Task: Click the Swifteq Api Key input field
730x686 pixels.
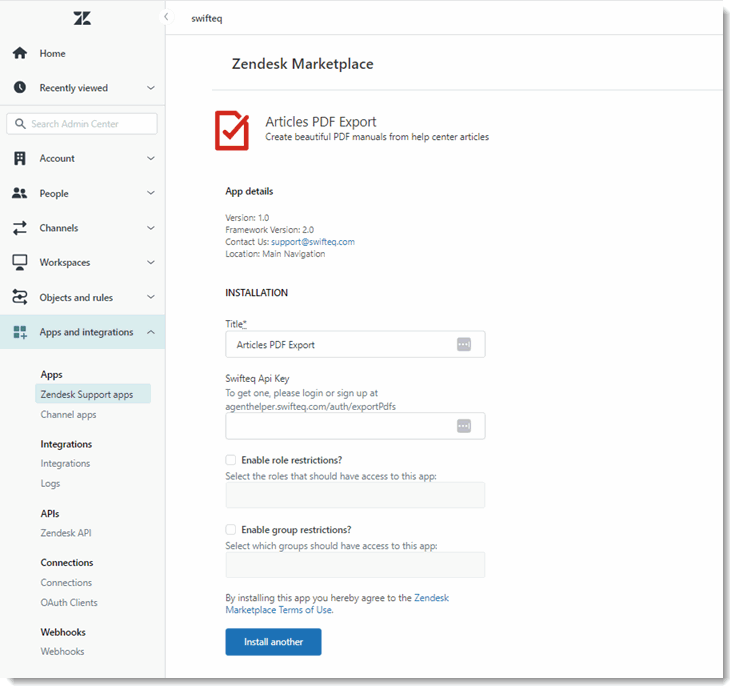Action: coord(355,426)
